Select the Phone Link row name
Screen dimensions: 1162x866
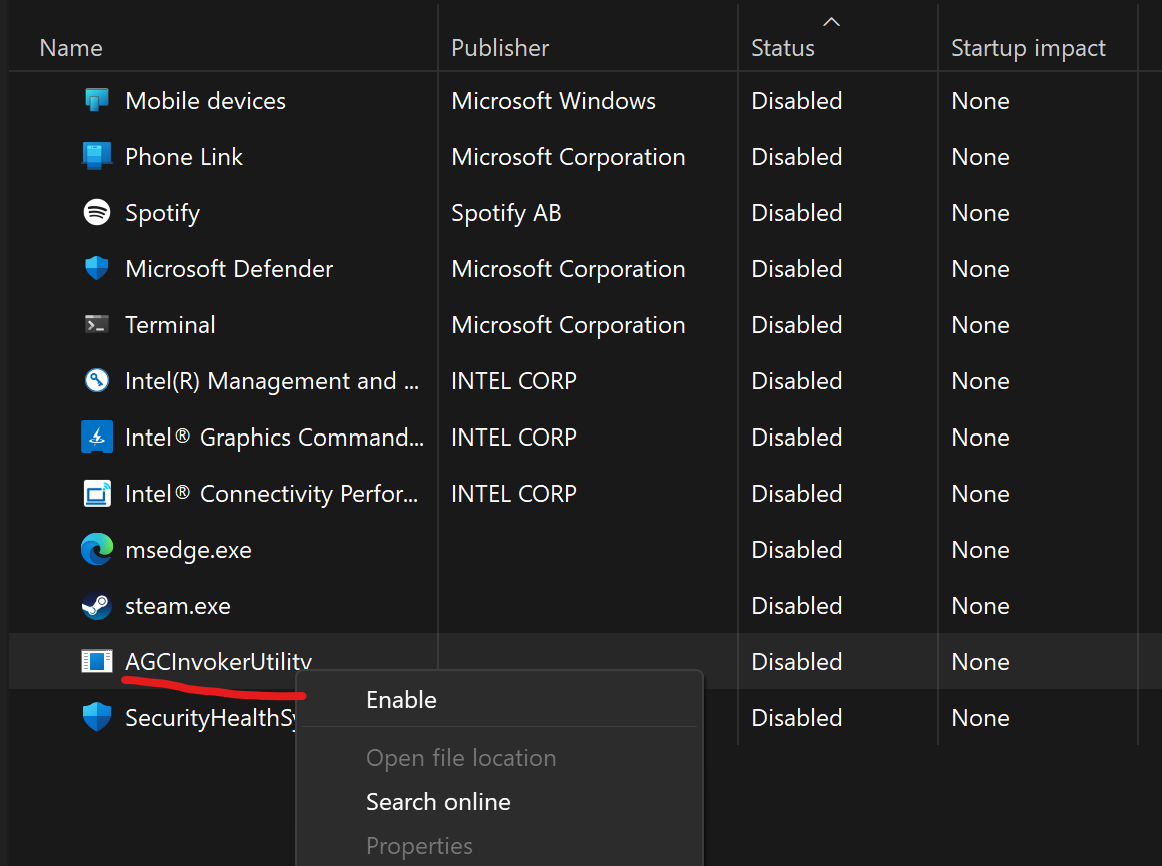click(x=184, y=157)
